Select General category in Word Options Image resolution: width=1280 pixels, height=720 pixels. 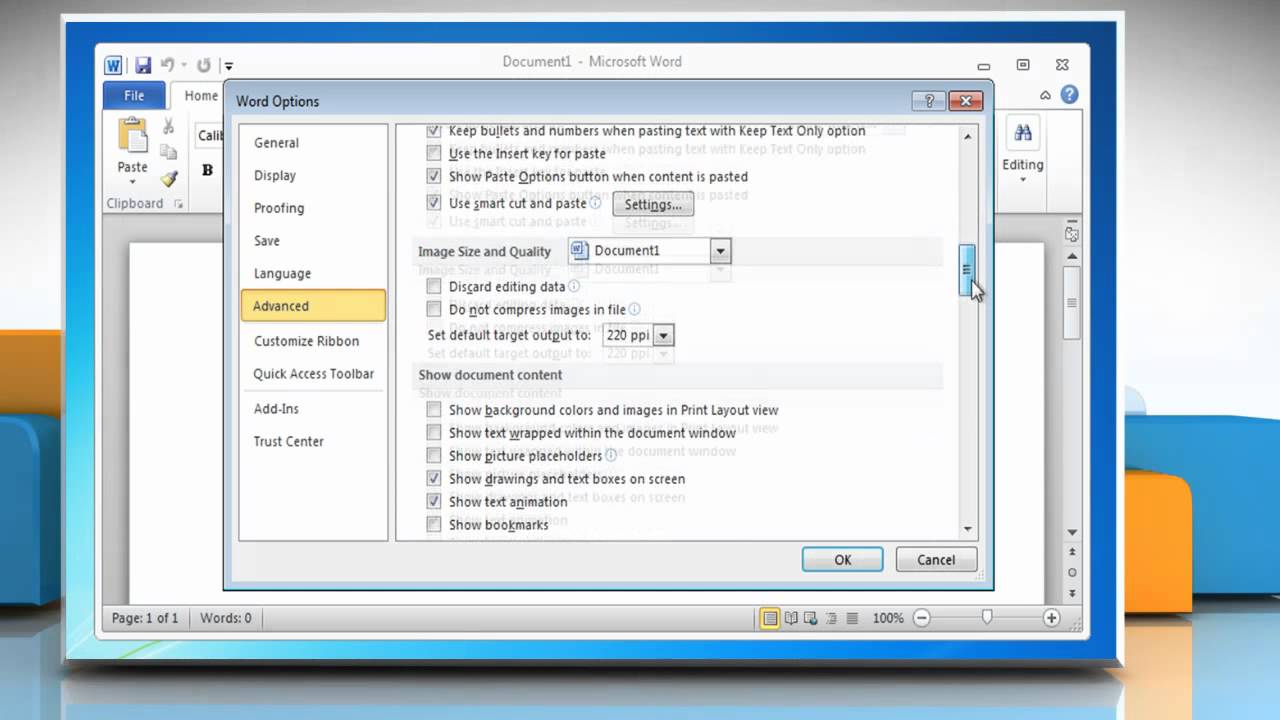tap(313, 143)
